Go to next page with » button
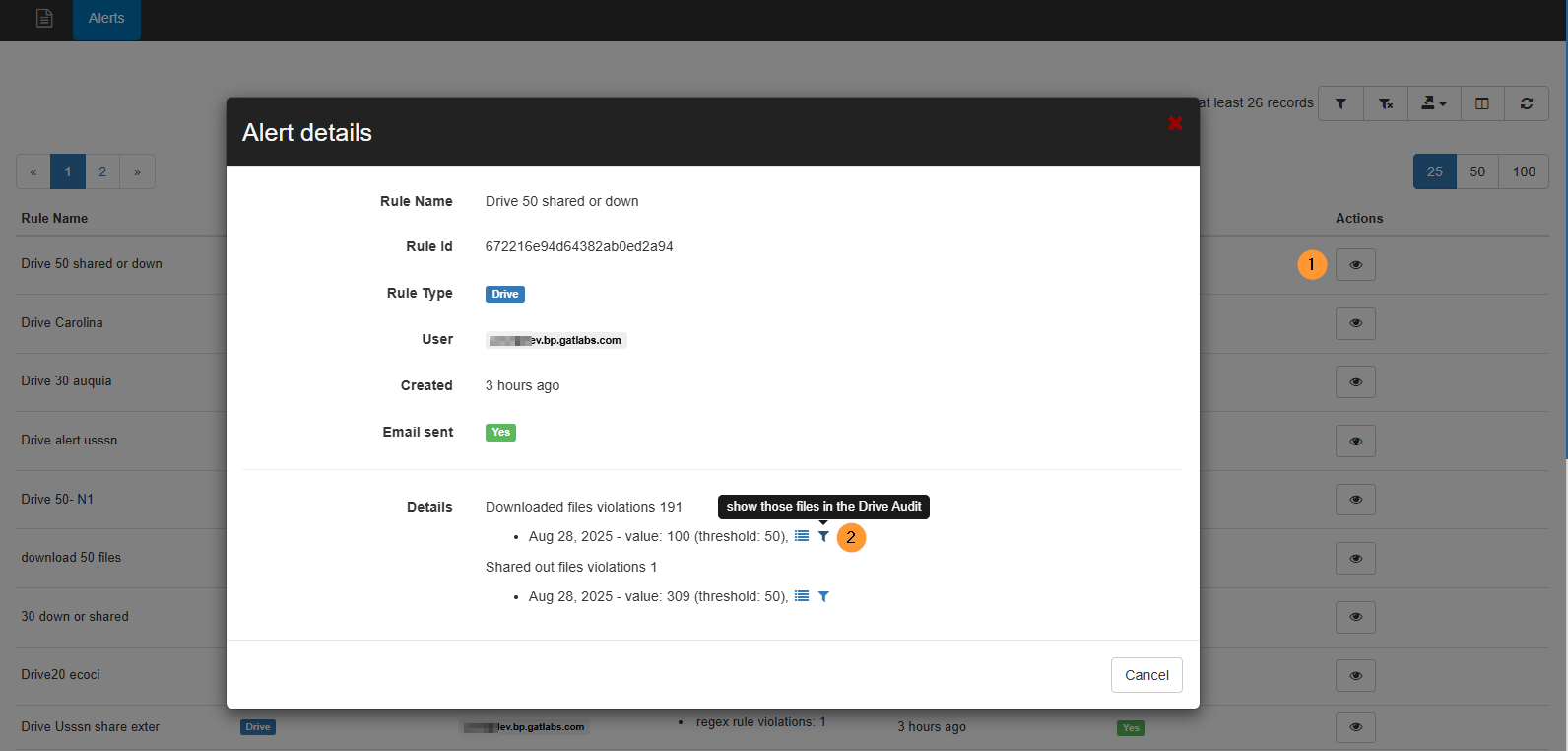The image size is (1568, 751). (x=137, y=171)
